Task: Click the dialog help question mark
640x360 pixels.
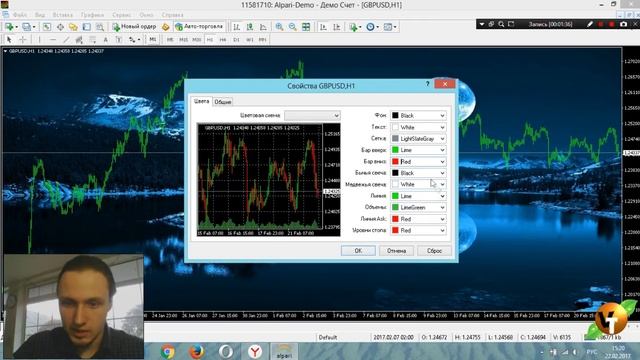Action: (x=427, y=84)
